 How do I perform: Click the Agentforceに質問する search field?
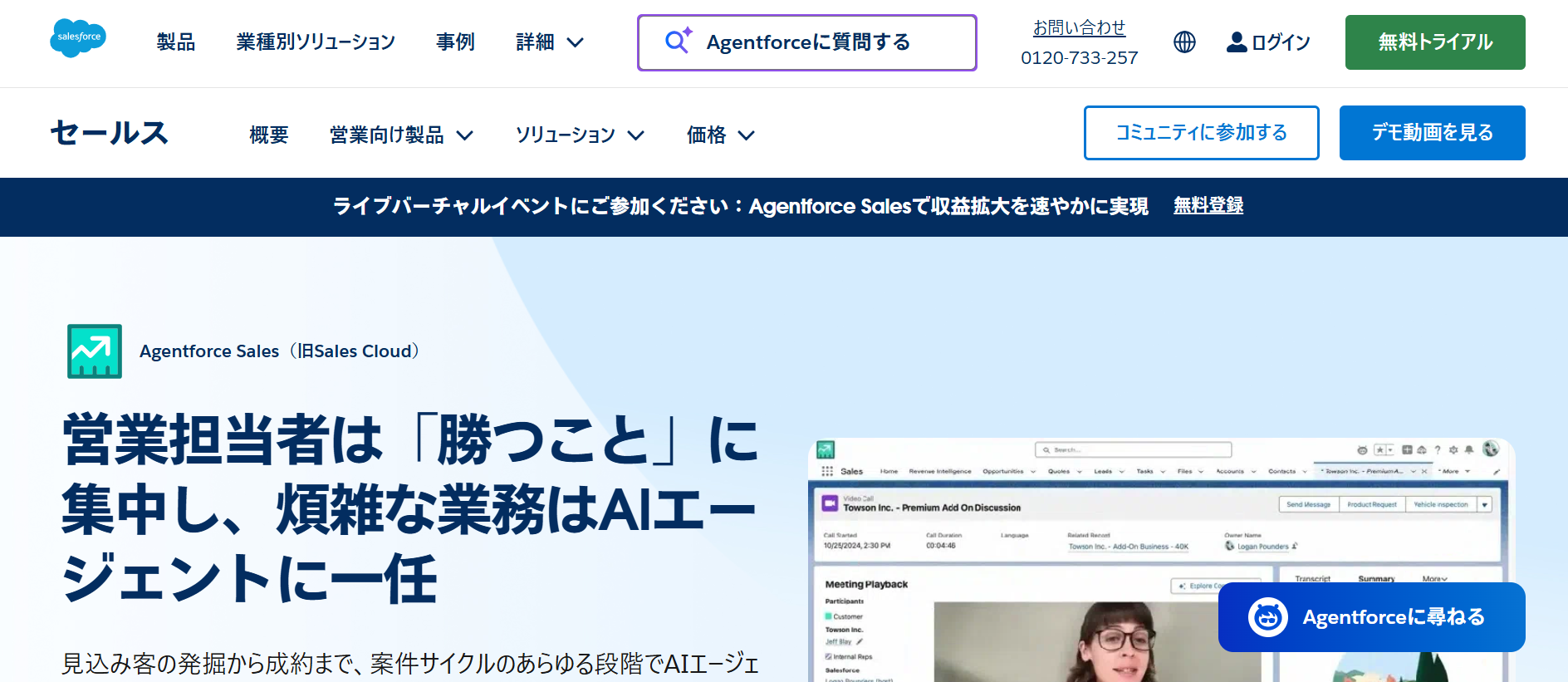tap(807, 42)
